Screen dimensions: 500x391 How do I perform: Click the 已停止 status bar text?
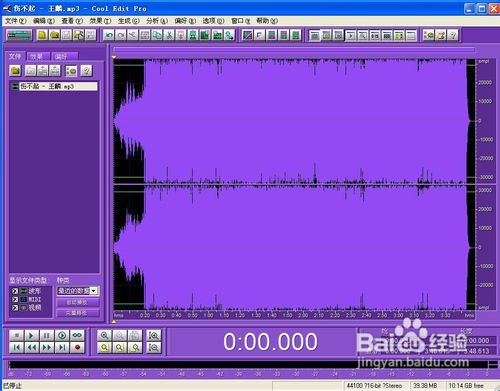pyautogui.click(x=13, y=386)
